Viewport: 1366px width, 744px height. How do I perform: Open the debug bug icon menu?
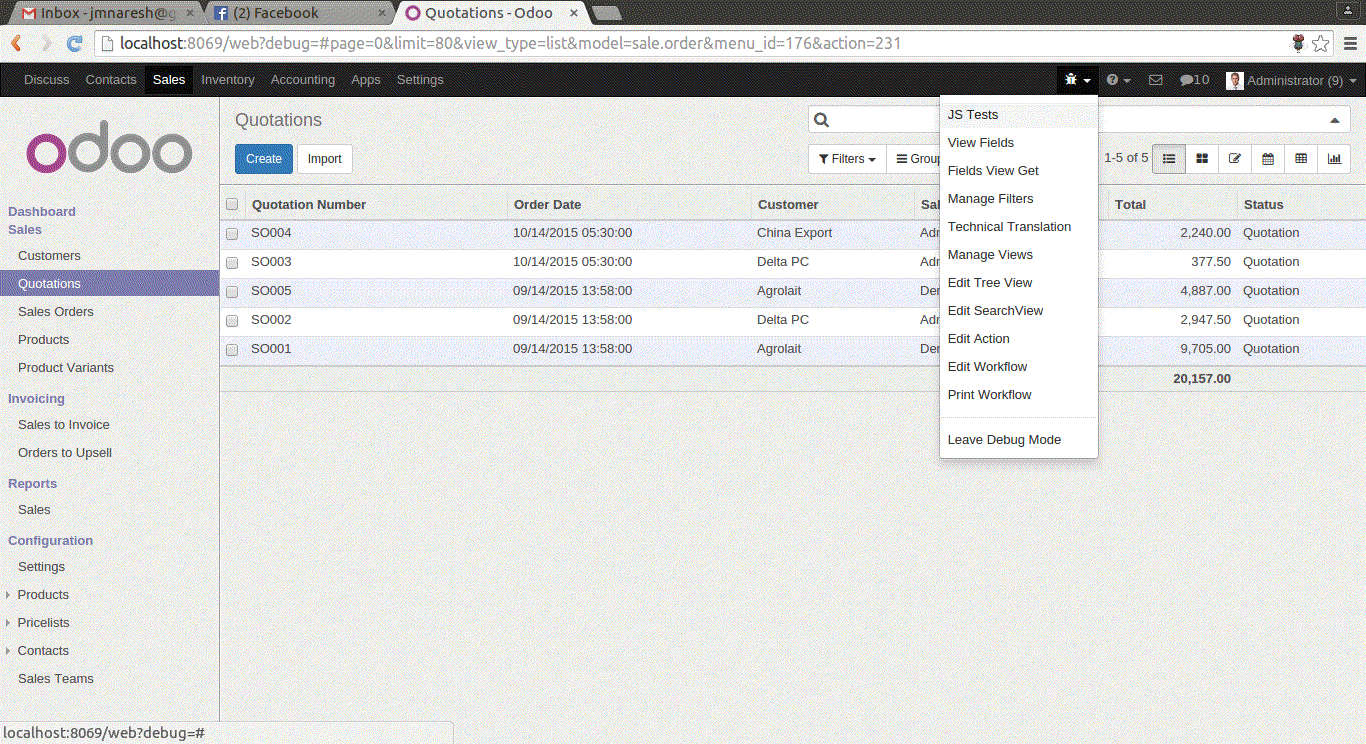click(x=1077, y=80)
